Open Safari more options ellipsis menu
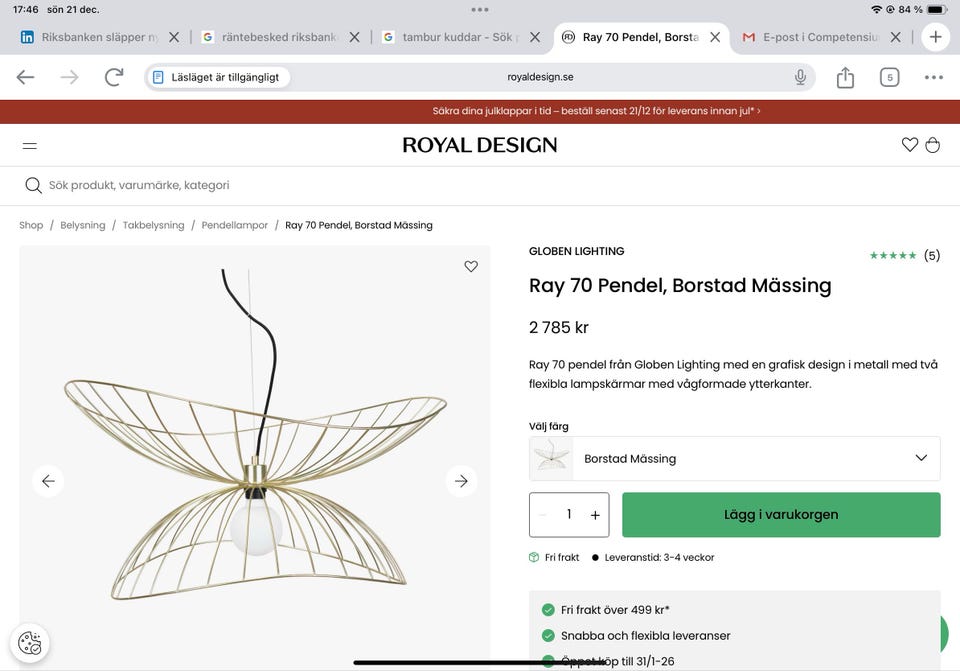The width and height of the screenshot is (960, 671). coord(933,77)
